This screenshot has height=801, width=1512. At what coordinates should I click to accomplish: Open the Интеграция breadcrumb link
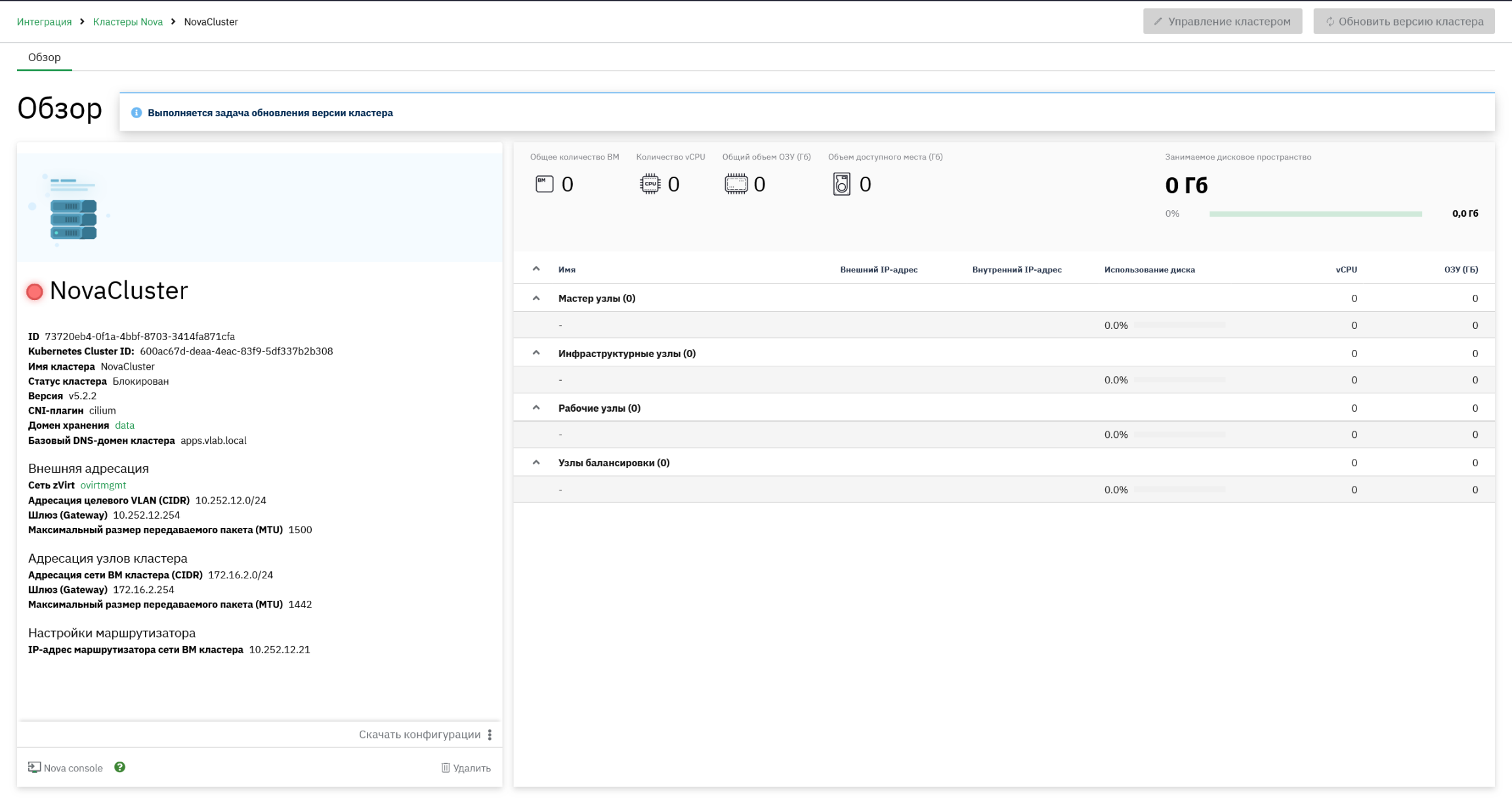coord(44,22)
